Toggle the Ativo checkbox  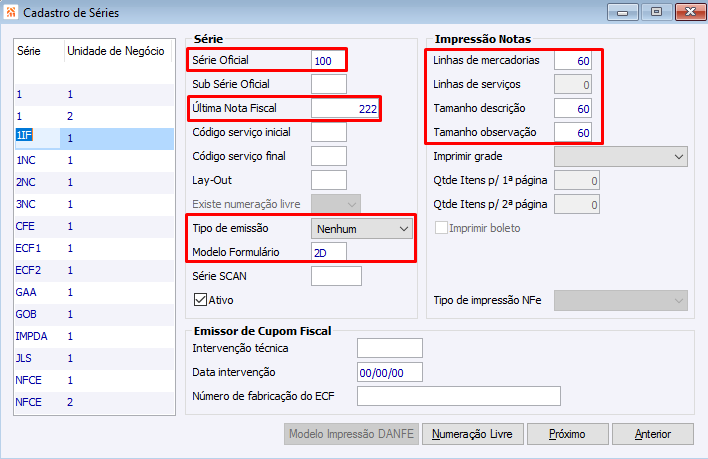point(200,299)
